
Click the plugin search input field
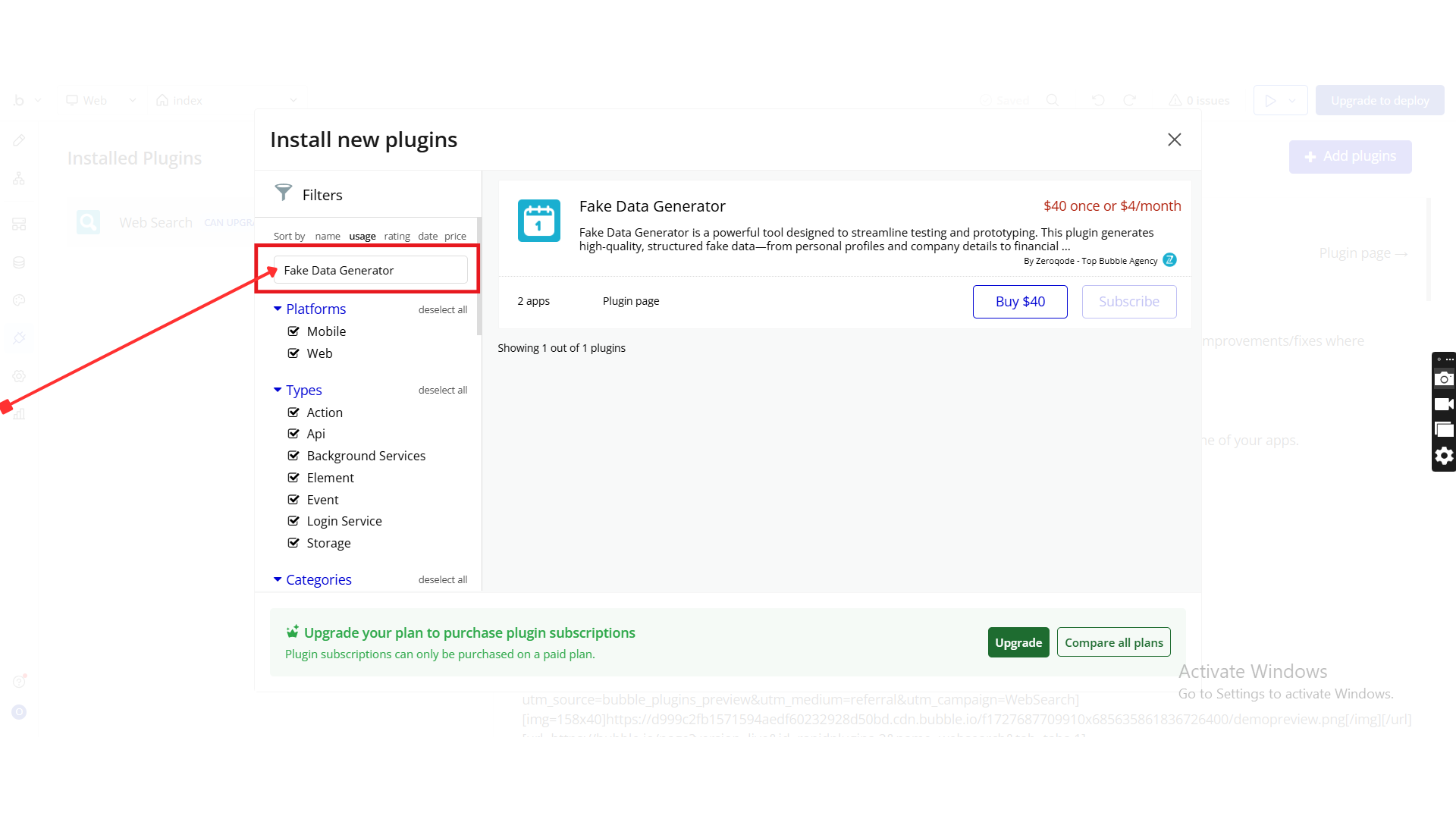coord(371,270)
